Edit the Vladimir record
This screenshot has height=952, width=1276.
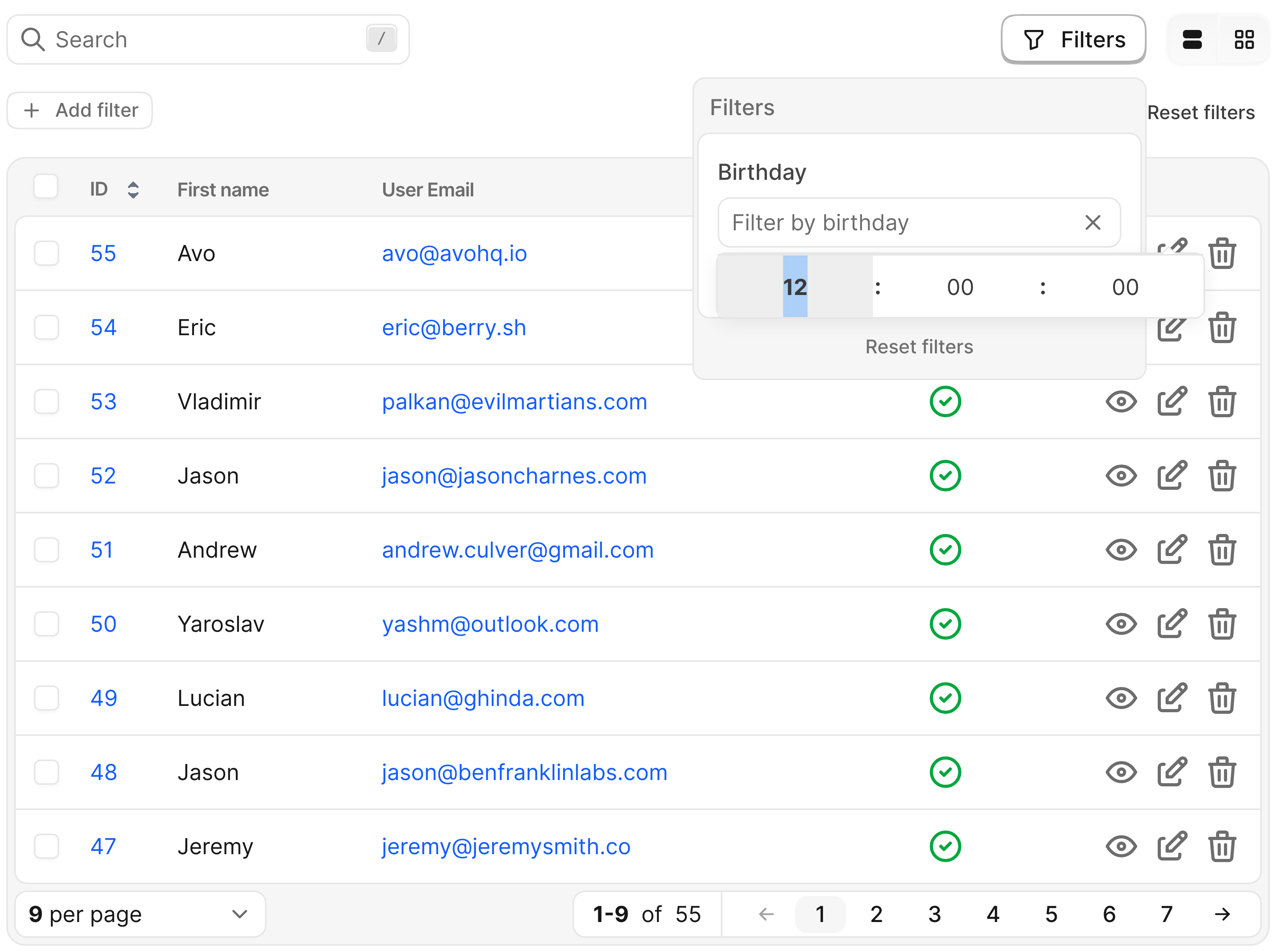pyautogui.click(x=1172, y=401)
